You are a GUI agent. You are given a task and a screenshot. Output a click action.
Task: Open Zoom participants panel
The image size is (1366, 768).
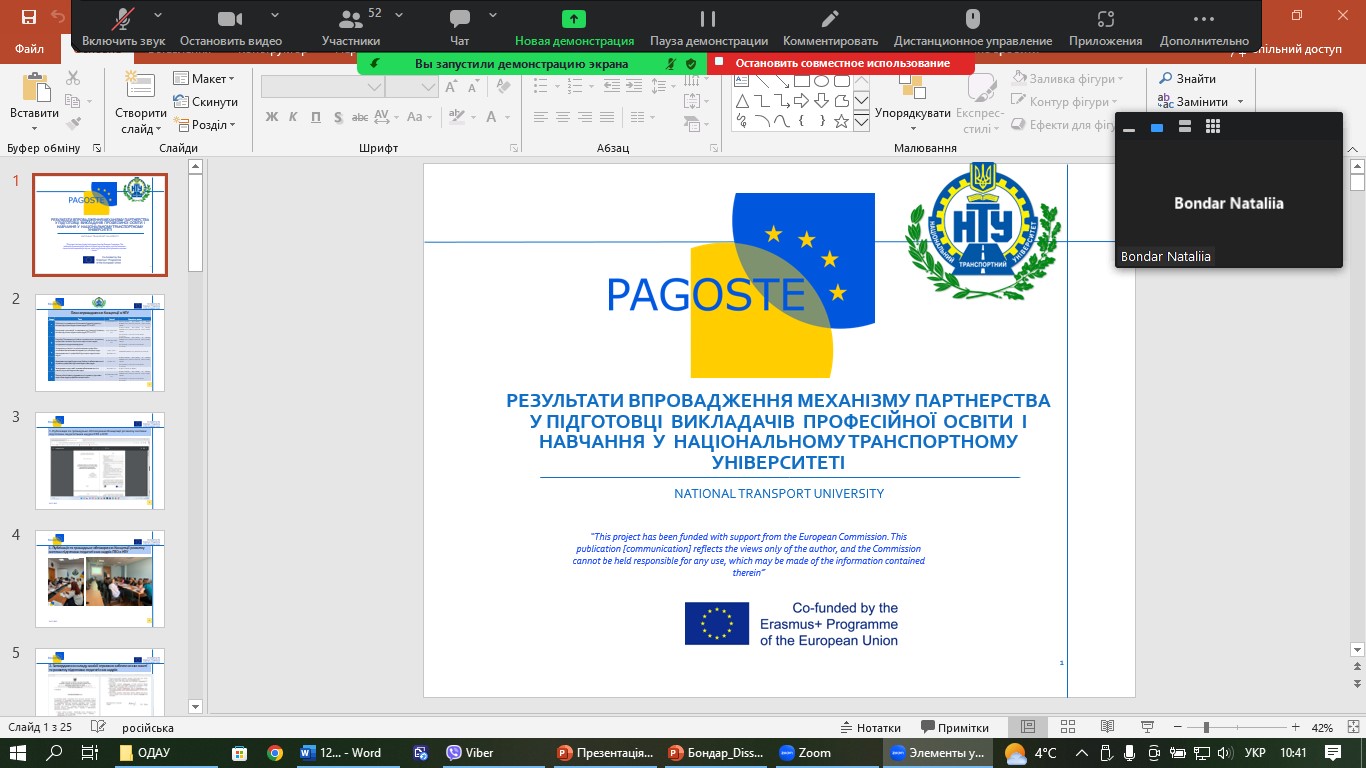point(350,26)
